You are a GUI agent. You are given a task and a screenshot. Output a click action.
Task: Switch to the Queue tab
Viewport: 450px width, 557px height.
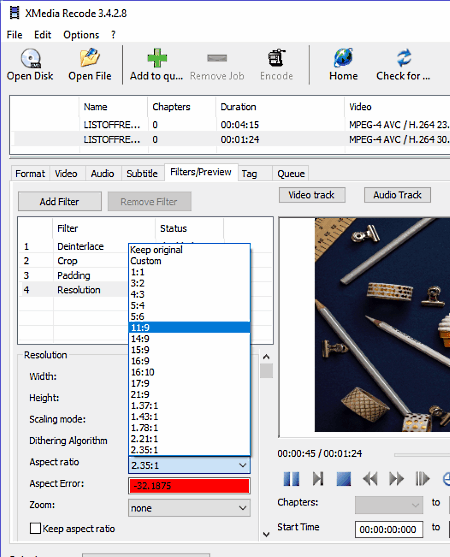tap(291, 174)
